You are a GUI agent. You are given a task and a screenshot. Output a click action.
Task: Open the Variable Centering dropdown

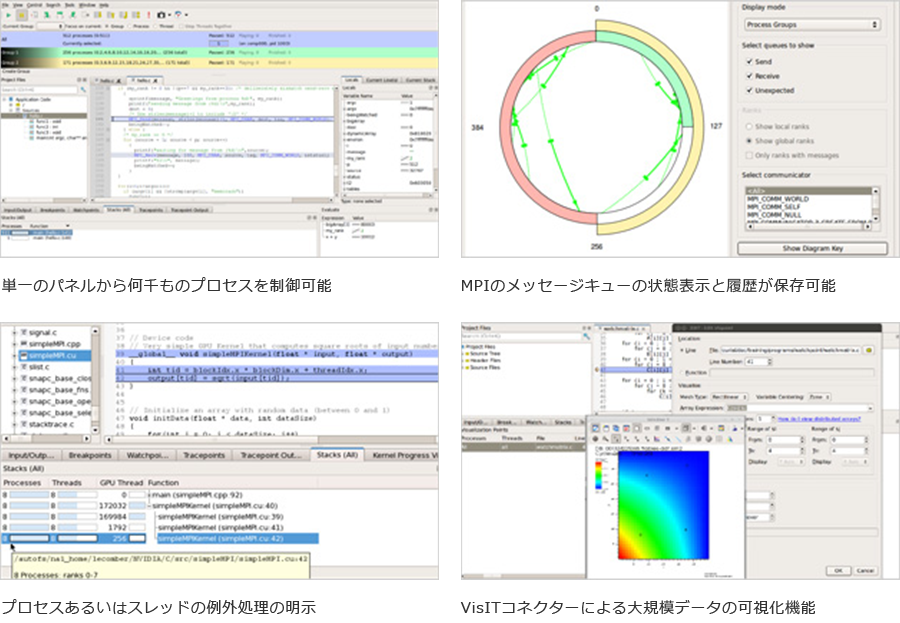(819, 397)
